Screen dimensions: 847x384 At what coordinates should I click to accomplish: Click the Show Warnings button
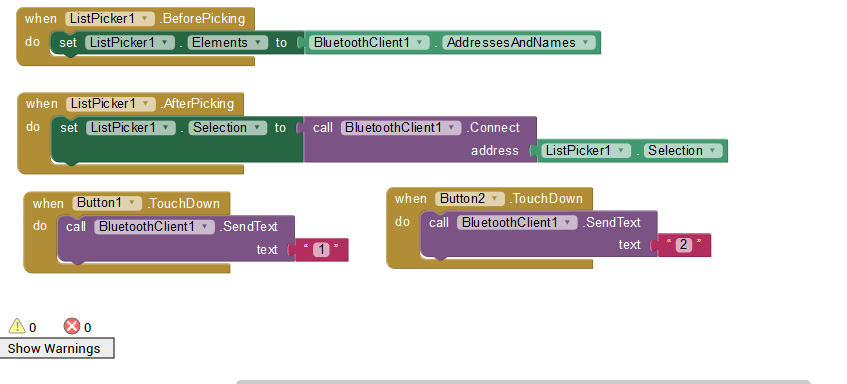(57, 348)
